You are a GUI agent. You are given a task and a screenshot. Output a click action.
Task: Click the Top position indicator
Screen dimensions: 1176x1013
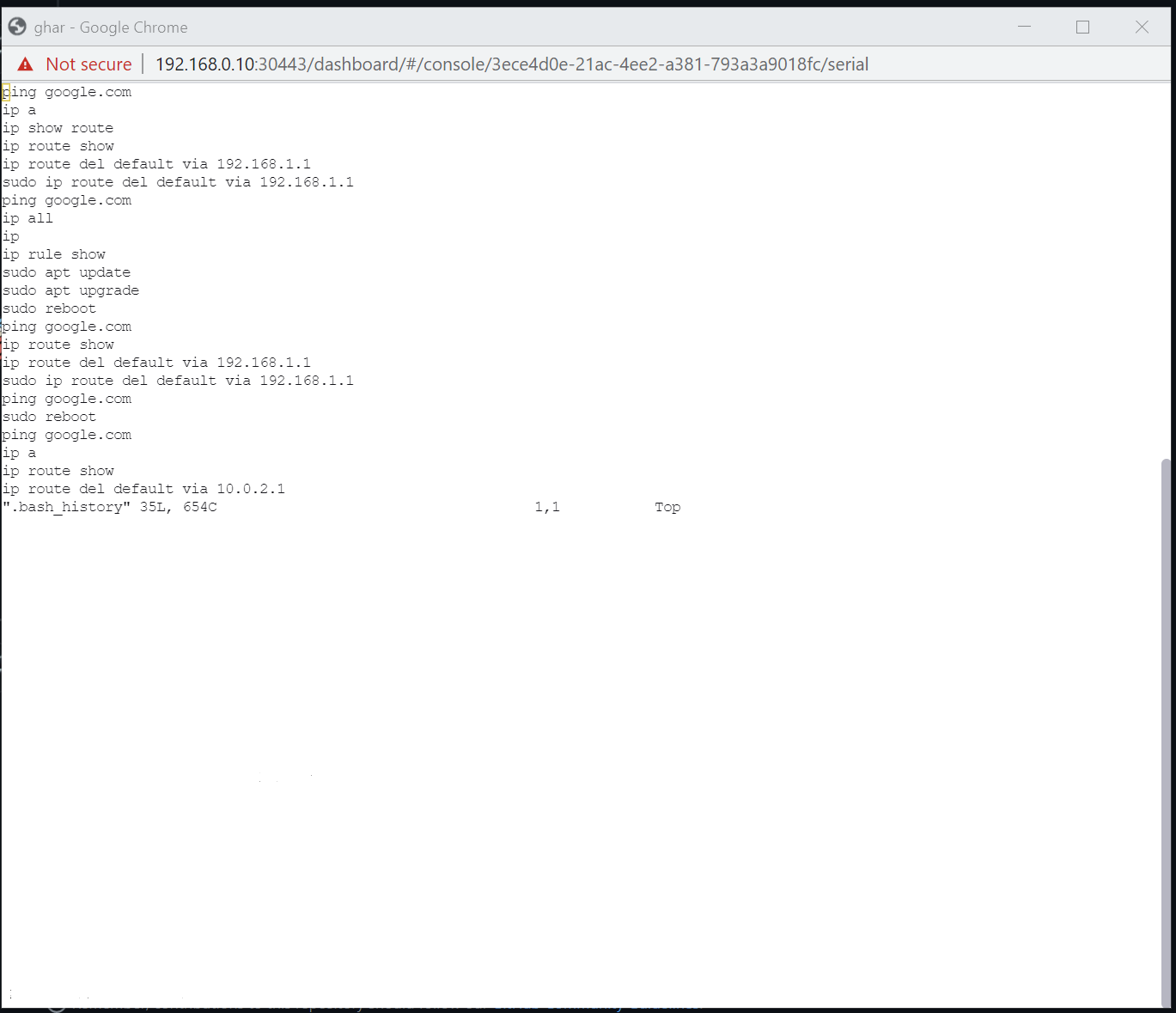(667, 506)
